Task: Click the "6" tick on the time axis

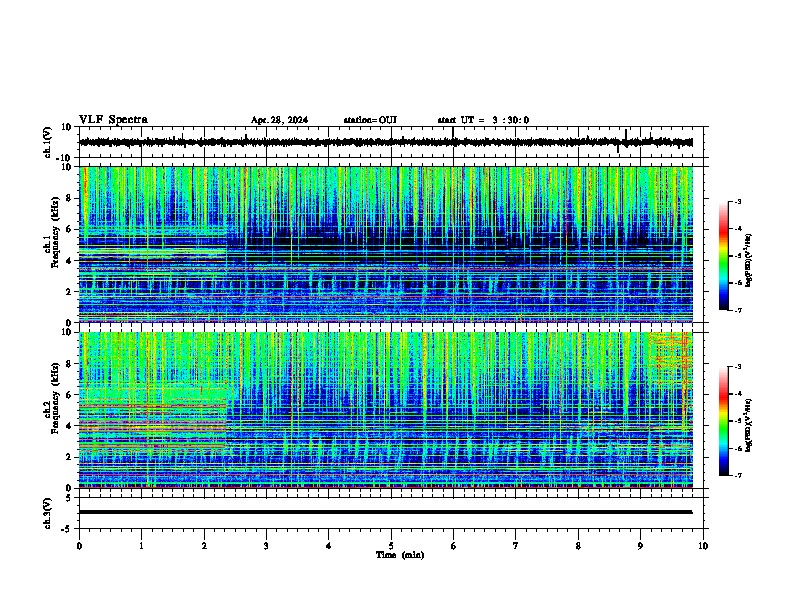Action: coord(454,546)
